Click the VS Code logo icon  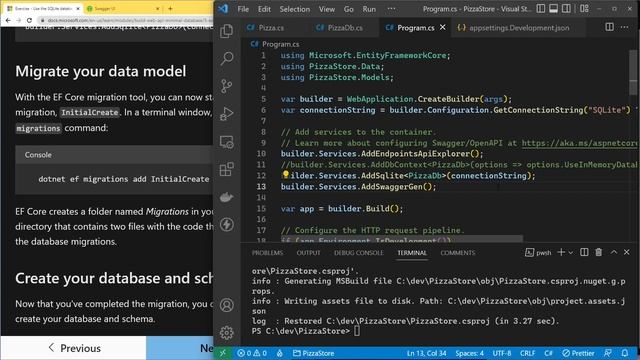(223, 9)
